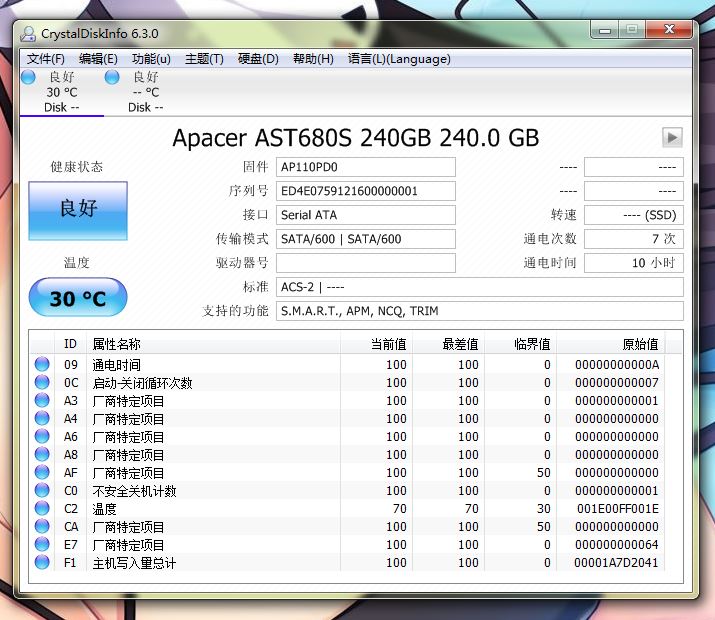Image resolution: width=715 pixels, height=620 pixels.
Task: Click status circle for ID A6 row
Action: coord(42,436)
